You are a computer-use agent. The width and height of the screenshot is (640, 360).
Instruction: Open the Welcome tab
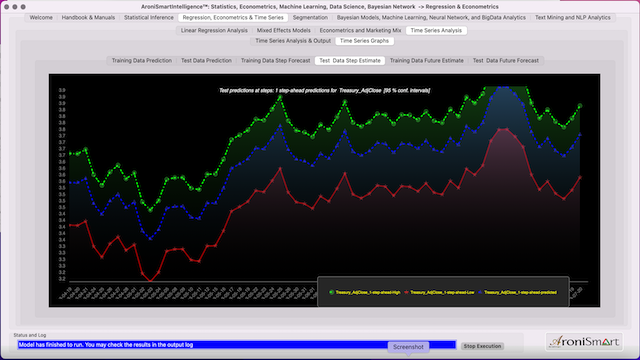[x=41, y=18]
